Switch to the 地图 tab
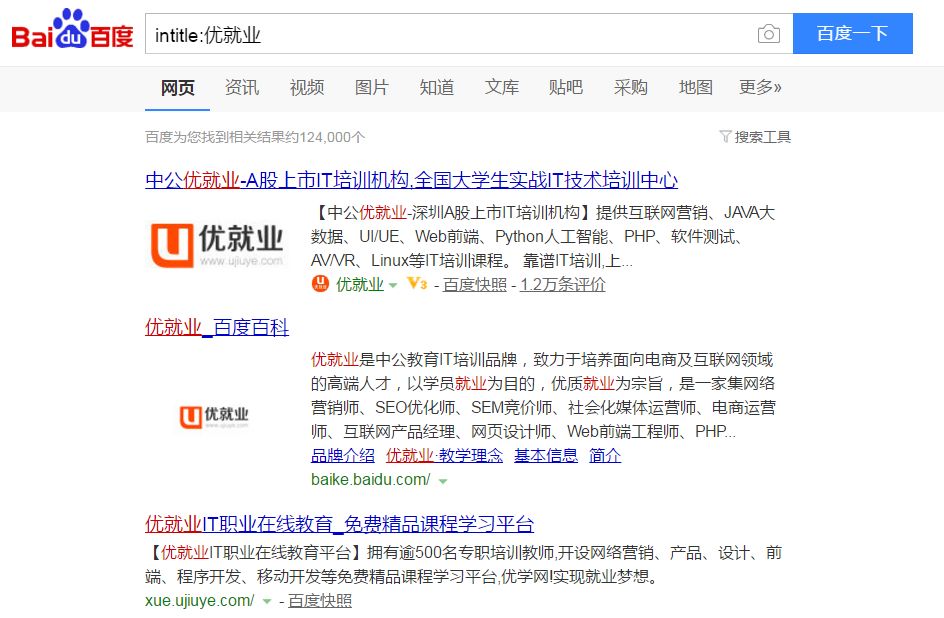 (x=695, y=88)
